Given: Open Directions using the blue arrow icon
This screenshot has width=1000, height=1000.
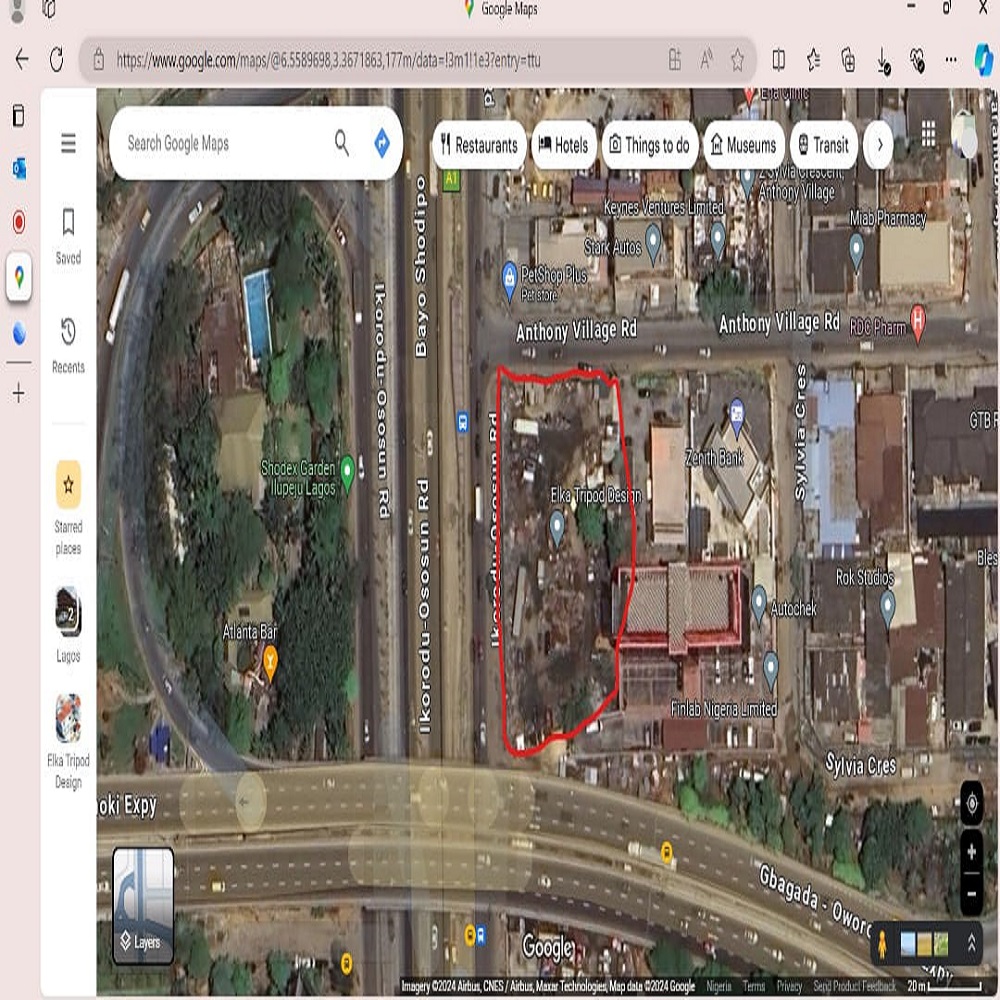Looking at the screenshot, I should [x=382, y=143].
